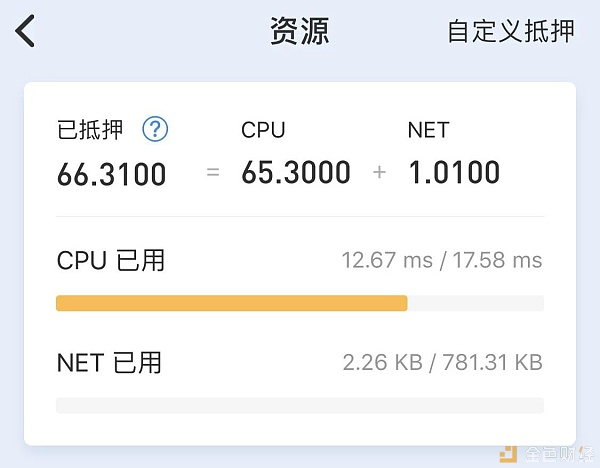The height and width of the screenshot is (468, 600).
Task: Click the NET column label
Action: 428,130
